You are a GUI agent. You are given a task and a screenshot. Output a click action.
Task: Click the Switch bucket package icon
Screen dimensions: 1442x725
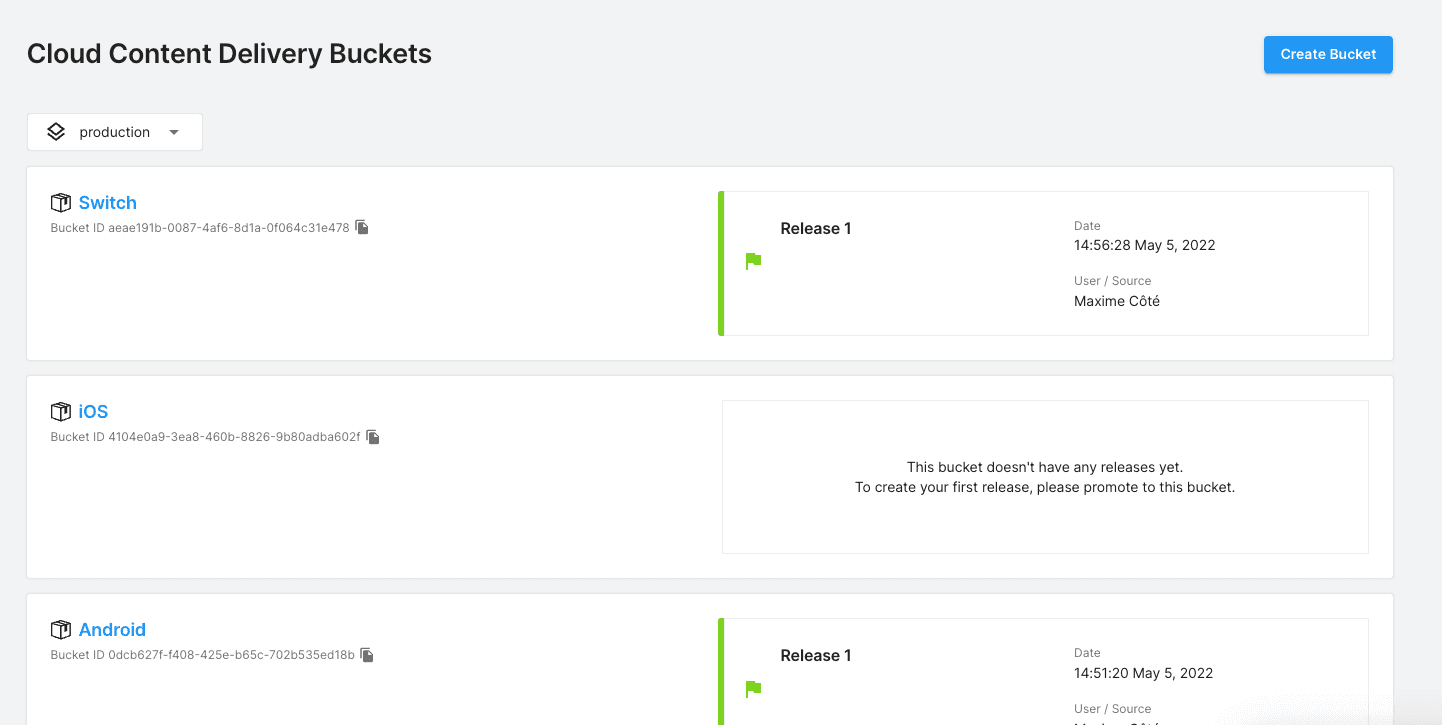[x=61, y=203]
